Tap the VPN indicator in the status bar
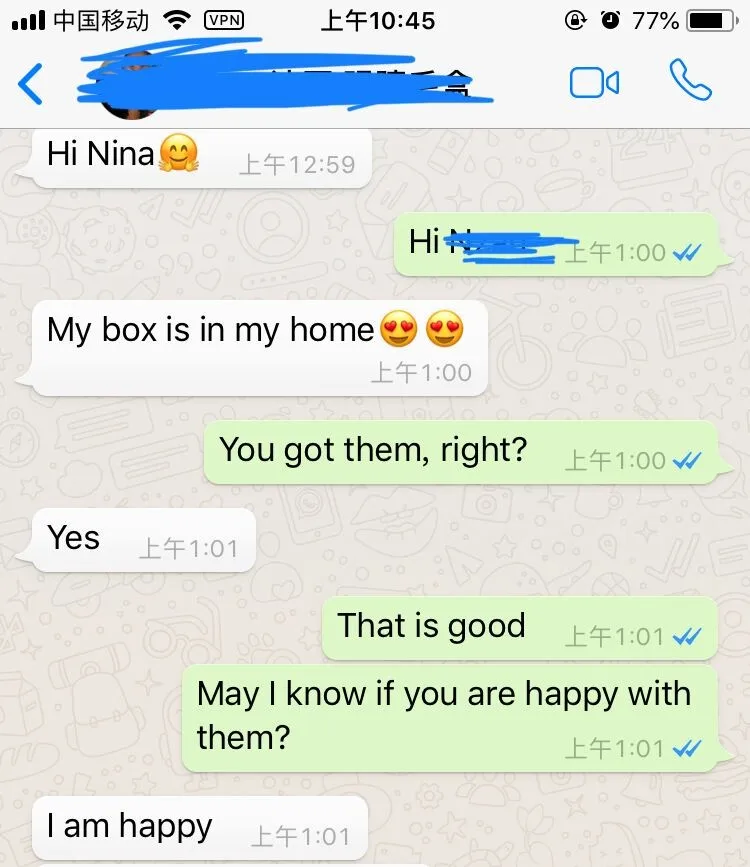Screen dimensions: 750x867 pyautogui.click(x=224, y=20)
